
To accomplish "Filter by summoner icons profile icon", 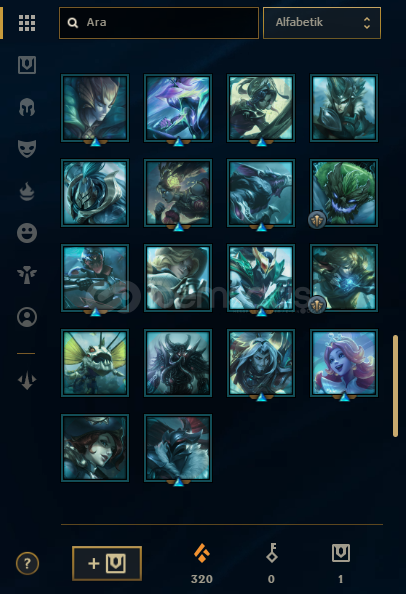I will pos(27,317).
